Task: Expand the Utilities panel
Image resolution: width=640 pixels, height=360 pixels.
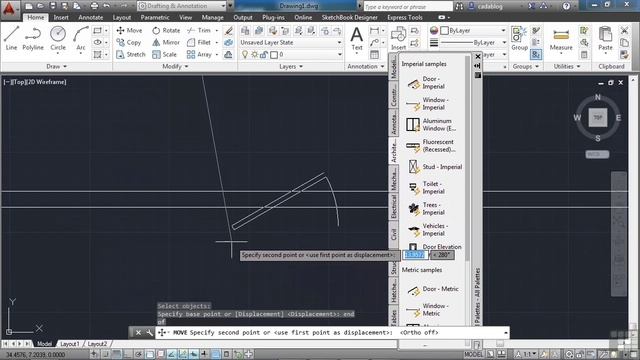Action: click(x=567, y=66)
